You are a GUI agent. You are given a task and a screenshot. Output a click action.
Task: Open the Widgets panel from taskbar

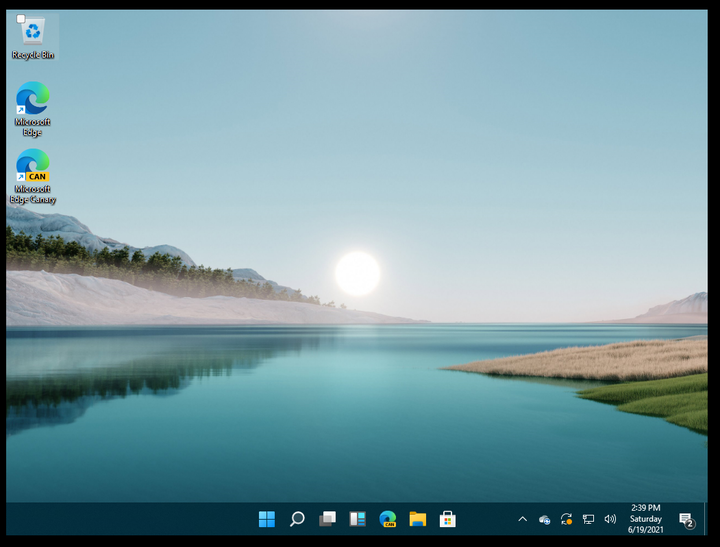coord(357,519)
